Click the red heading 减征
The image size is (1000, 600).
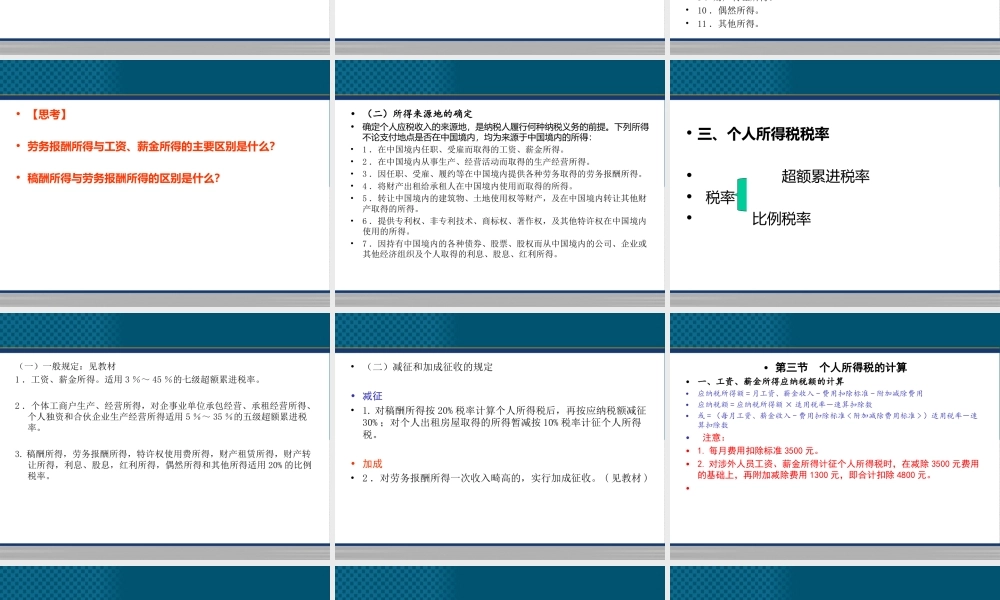pyautogui.click(x=371, y=394)
